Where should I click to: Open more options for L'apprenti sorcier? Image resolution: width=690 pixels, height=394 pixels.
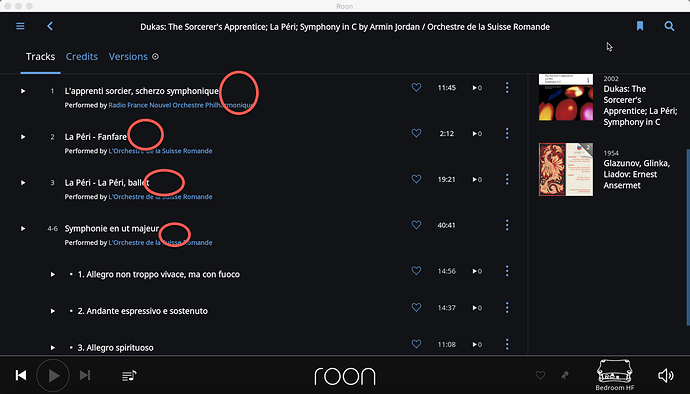point(507,88)
